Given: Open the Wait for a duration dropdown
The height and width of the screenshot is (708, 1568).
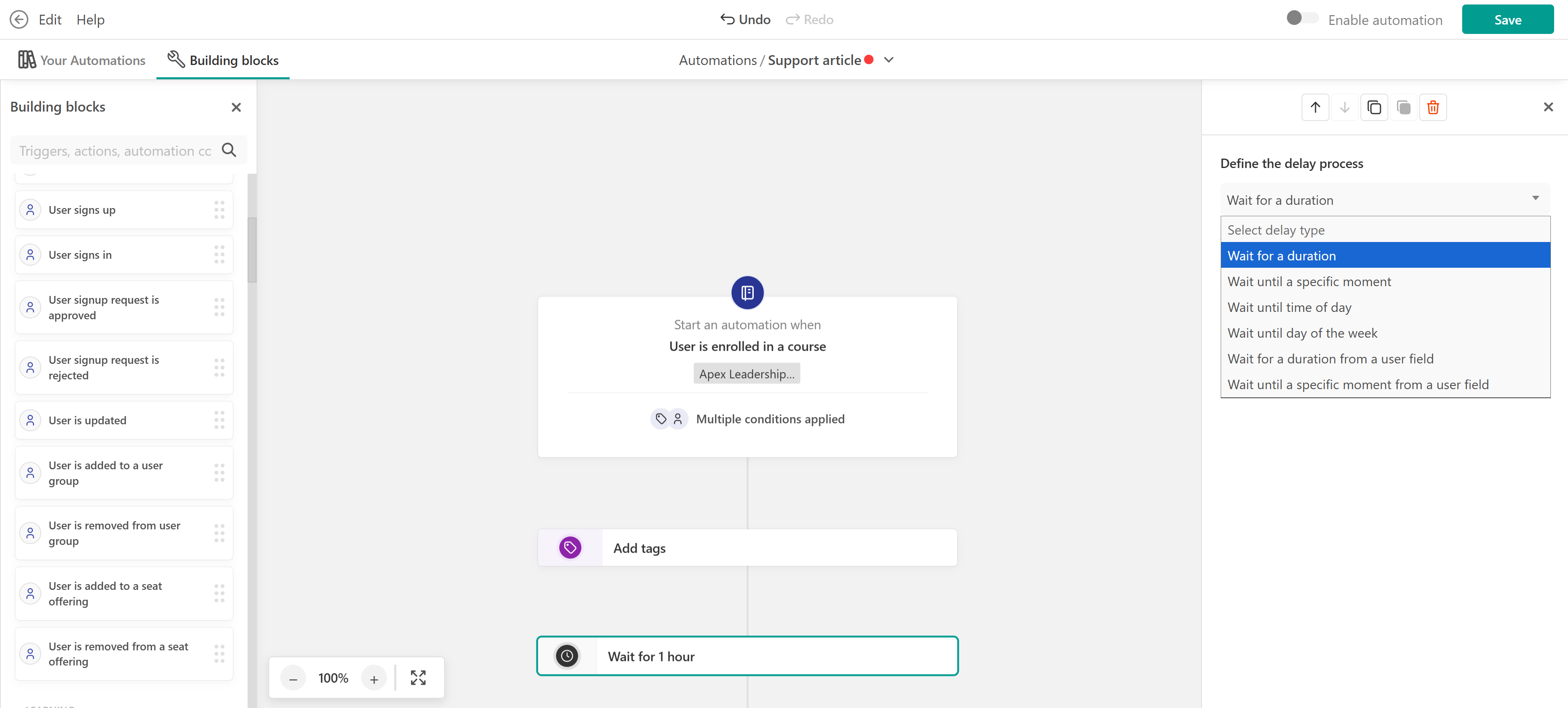Looking at the screenshot, I should (x=1384, y=200).
